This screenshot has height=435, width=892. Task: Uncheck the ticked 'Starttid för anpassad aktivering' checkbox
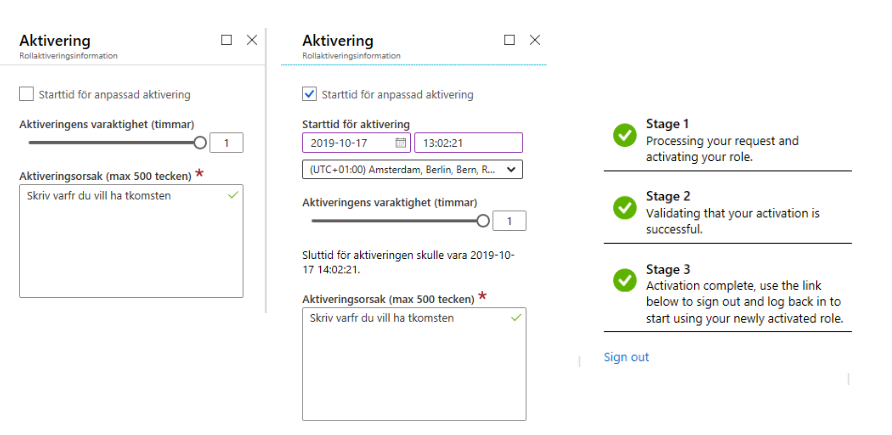tap(309, 94)
